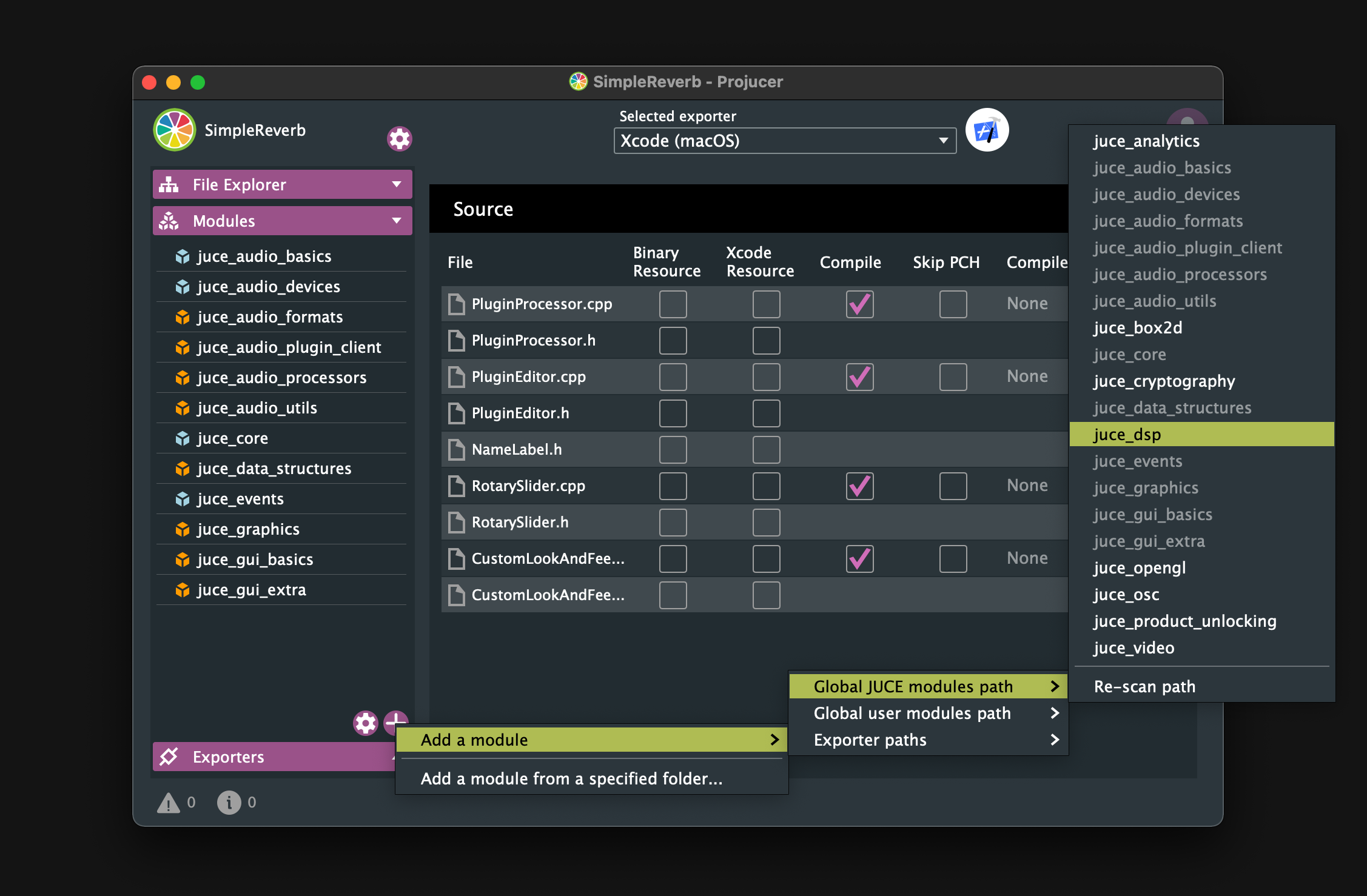1367x896 pixels.
Task: Enable Xcode Resource for PluginEditor.cpp
Action: click(766, 376)
